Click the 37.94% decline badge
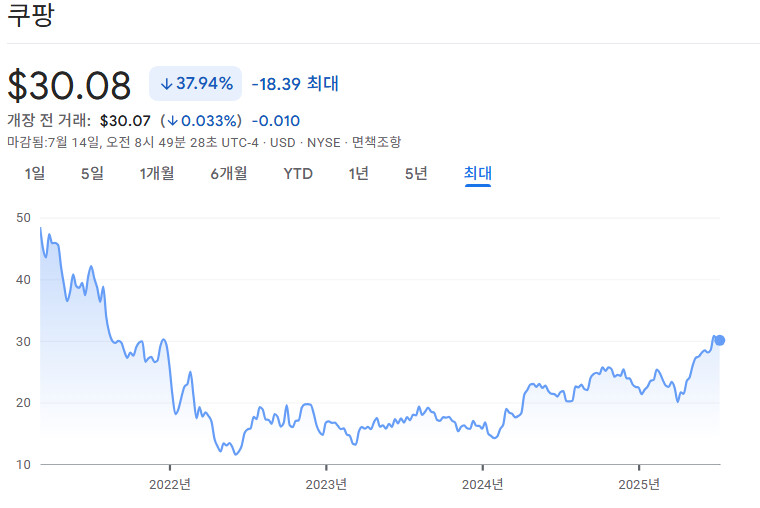Image resolution: width=760 pixels, height=508 pixels. pyautogui.click(x=195, y=83)
